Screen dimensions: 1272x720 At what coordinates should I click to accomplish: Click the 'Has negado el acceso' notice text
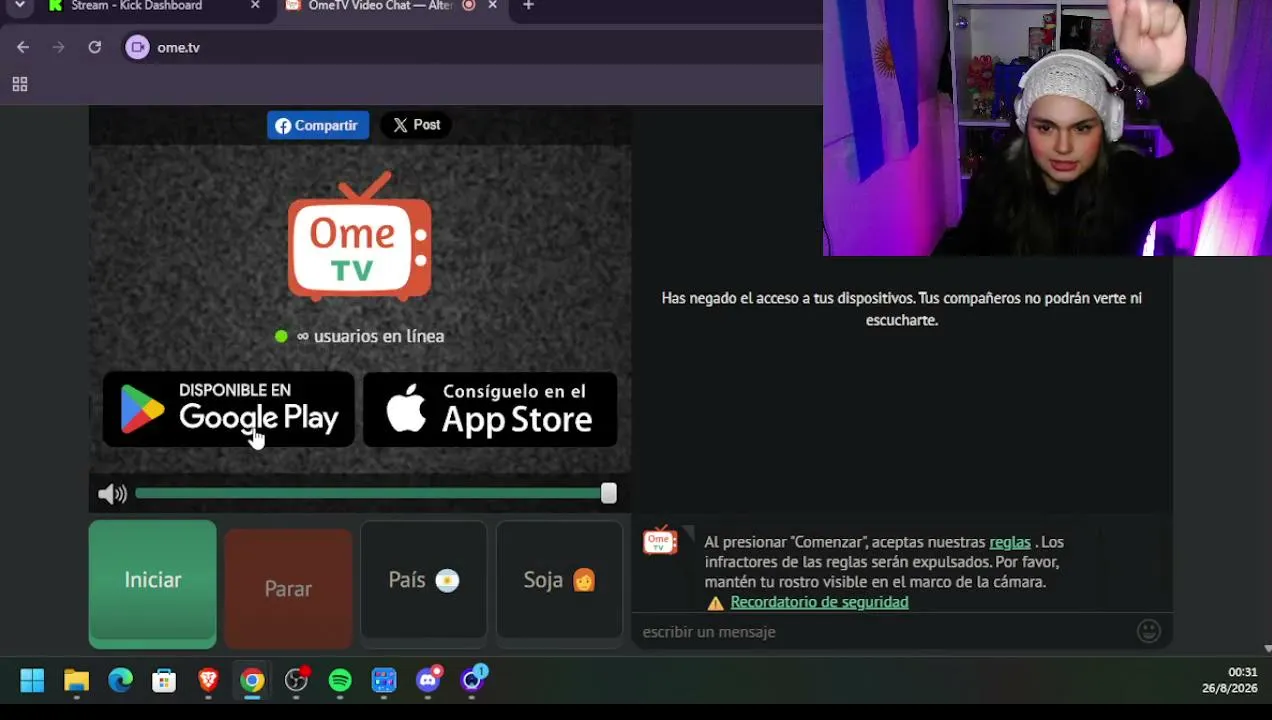[x=901, y=309]
